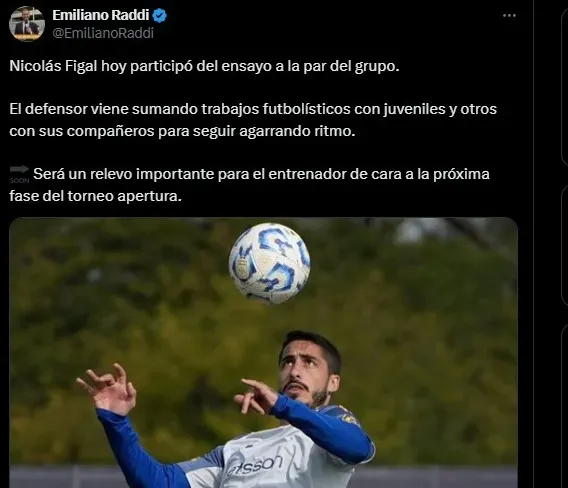
Task: Click the top sidebar card edge
Action: point(564,86)
